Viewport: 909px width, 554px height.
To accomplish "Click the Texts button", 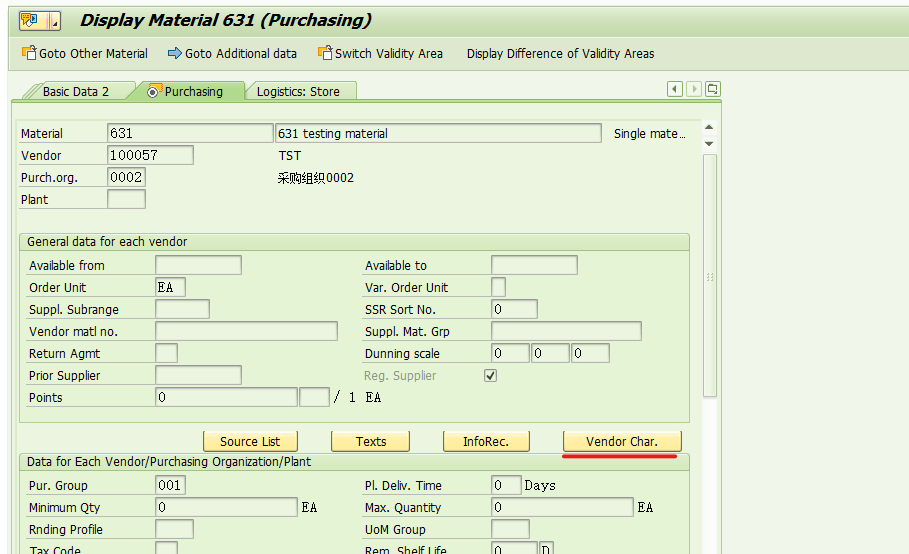I will click(x=370, y=442).
